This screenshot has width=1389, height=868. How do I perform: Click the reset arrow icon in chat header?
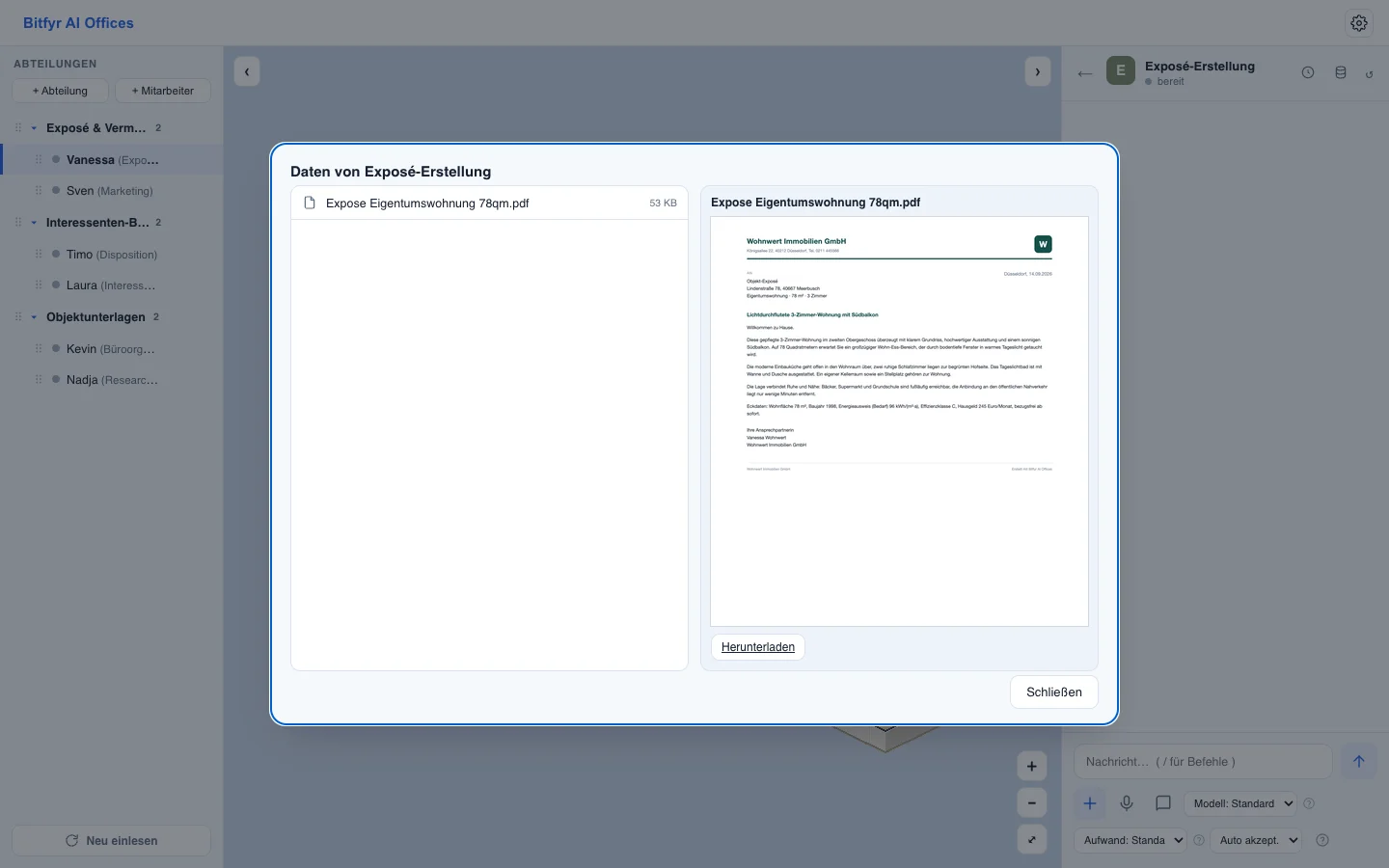tap(1369, 73)
